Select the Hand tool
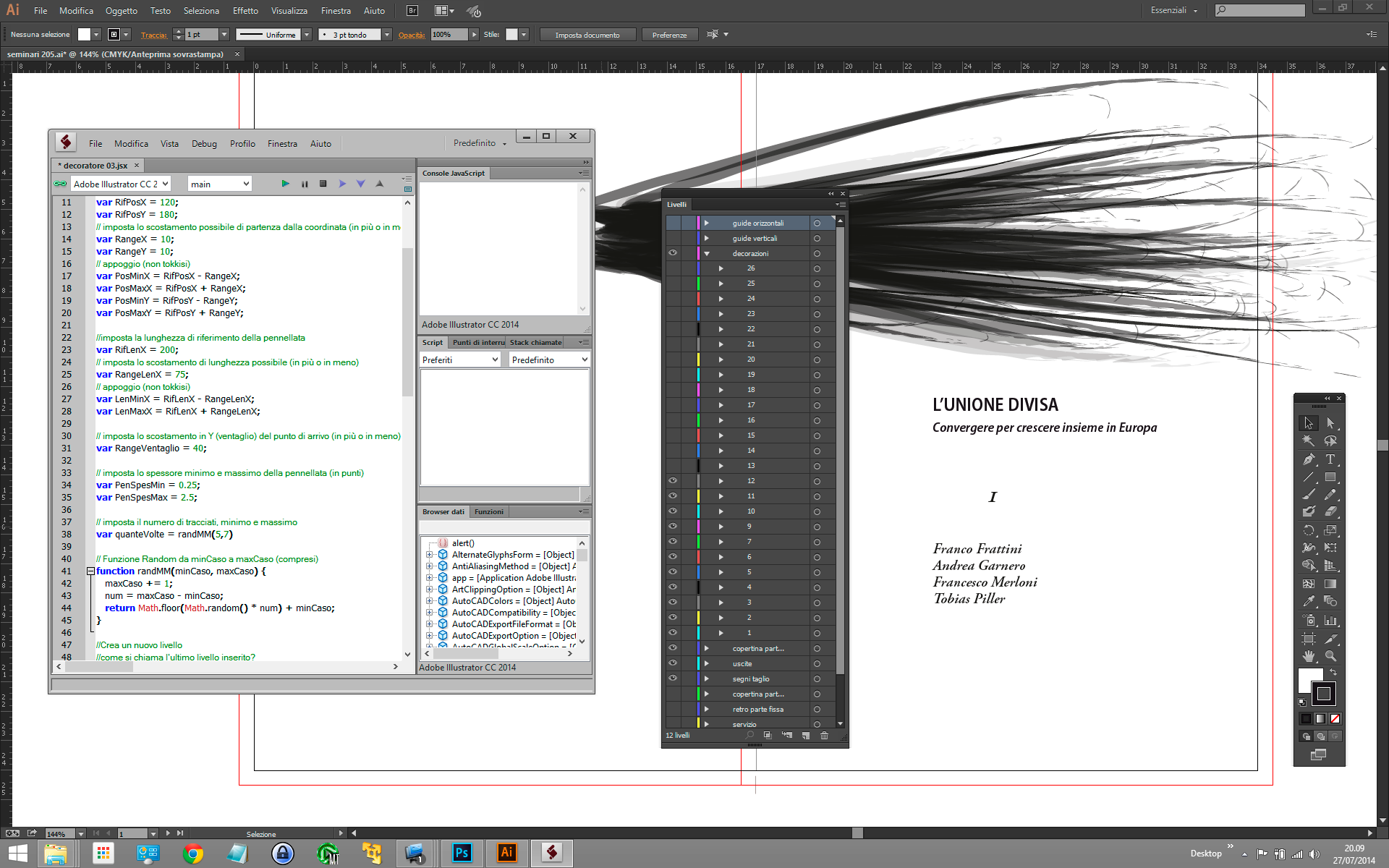This screenshot has width=1389, height=868. (x=1309, y=656)
